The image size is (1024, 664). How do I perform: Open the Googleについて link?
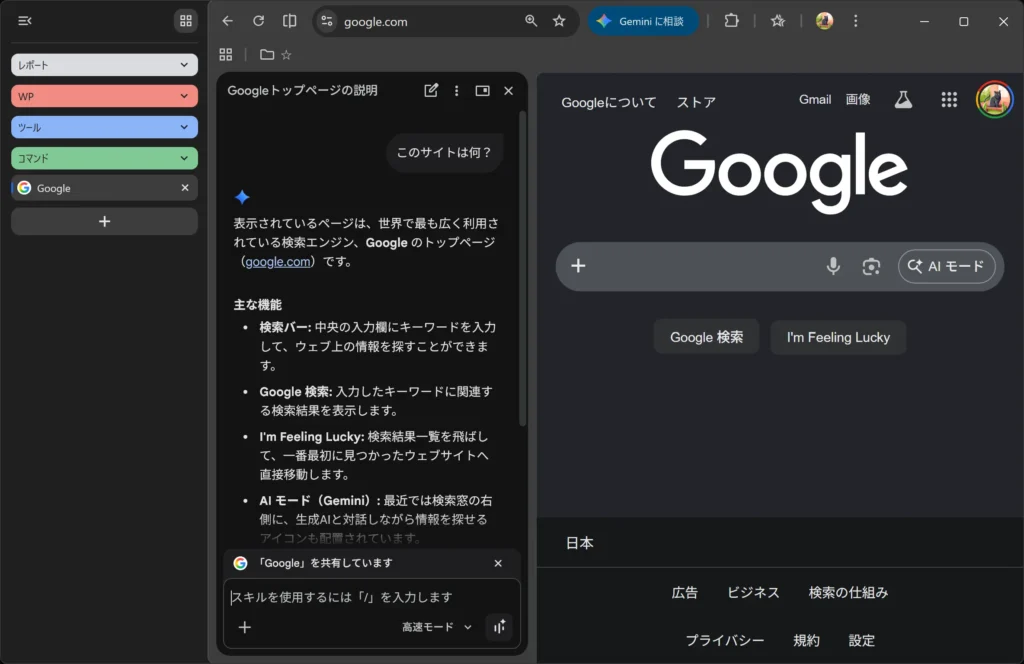(609, 103)
